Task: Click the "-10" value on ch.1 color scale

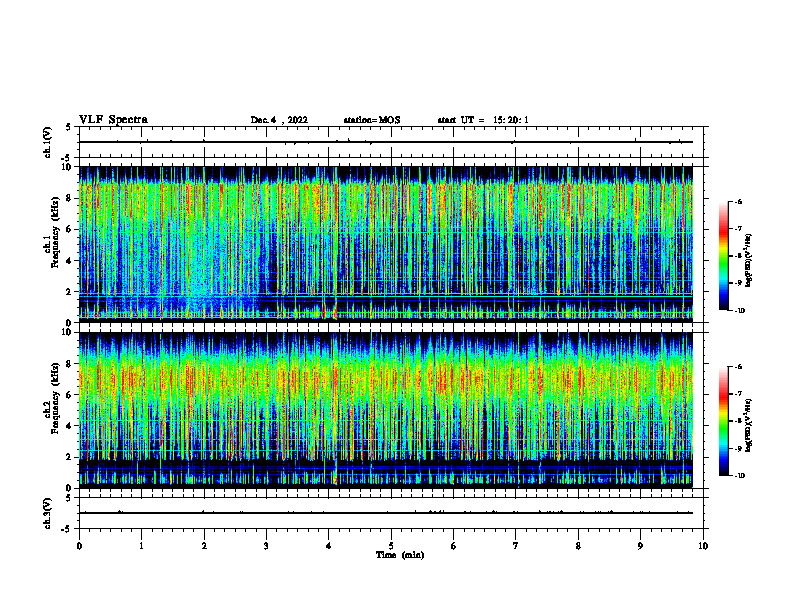Action: 739,311
